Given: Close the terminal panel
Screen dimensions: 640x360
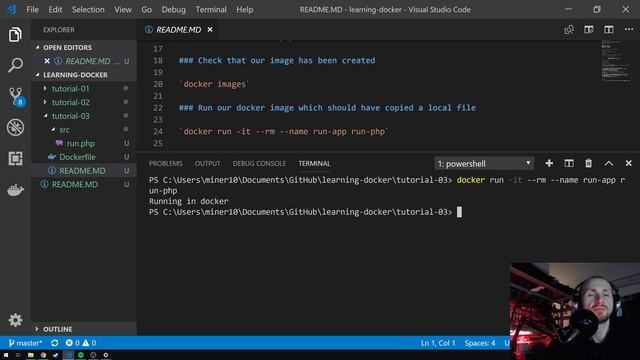Looking at the screenshot, I should click(x=629, y=164).
